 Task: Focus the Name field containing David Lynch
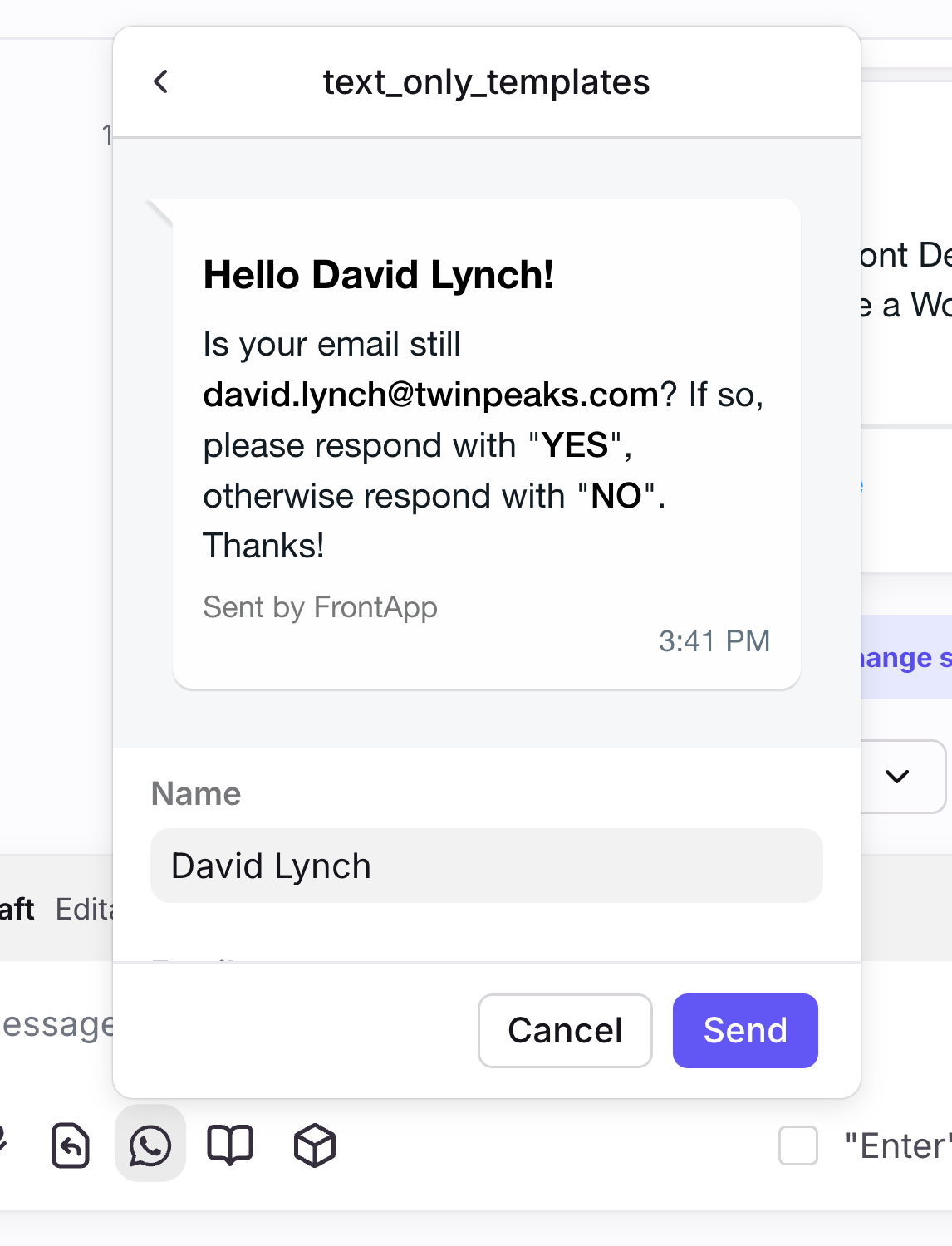[x=487, y=866]
